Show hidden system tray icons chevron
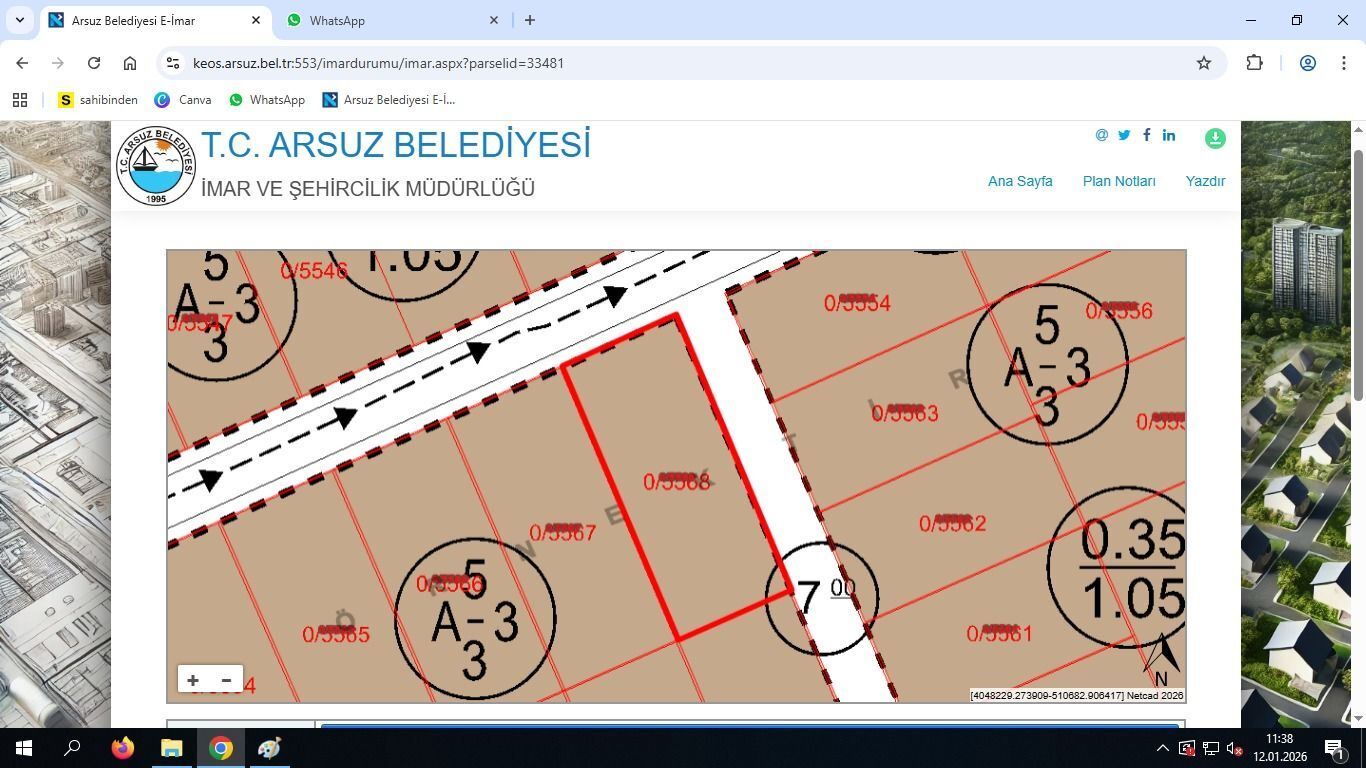This screenshot has height=768, width=1366. (x=1162, y=748)
